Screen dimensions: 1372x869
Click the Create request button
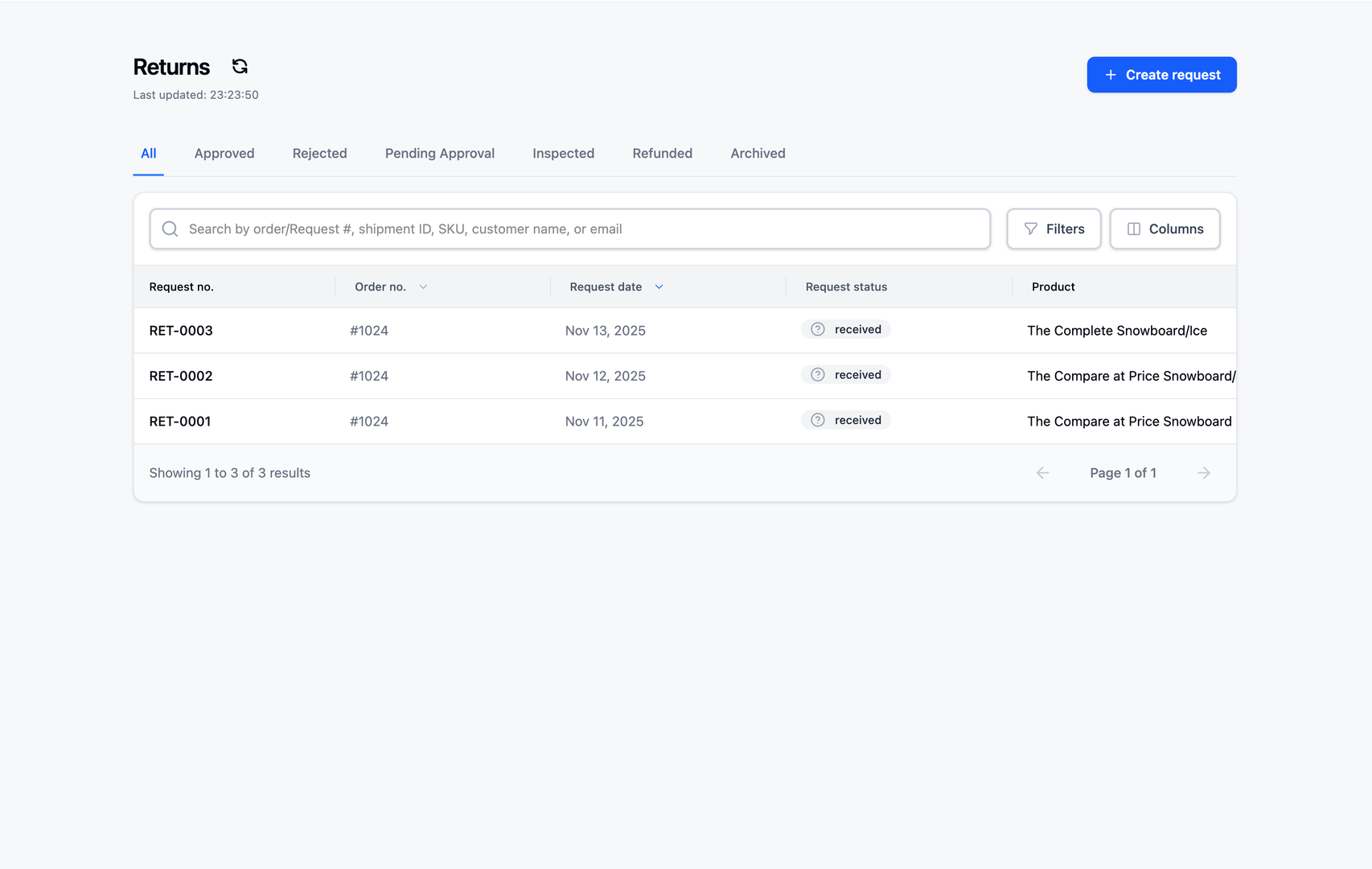1161,74
